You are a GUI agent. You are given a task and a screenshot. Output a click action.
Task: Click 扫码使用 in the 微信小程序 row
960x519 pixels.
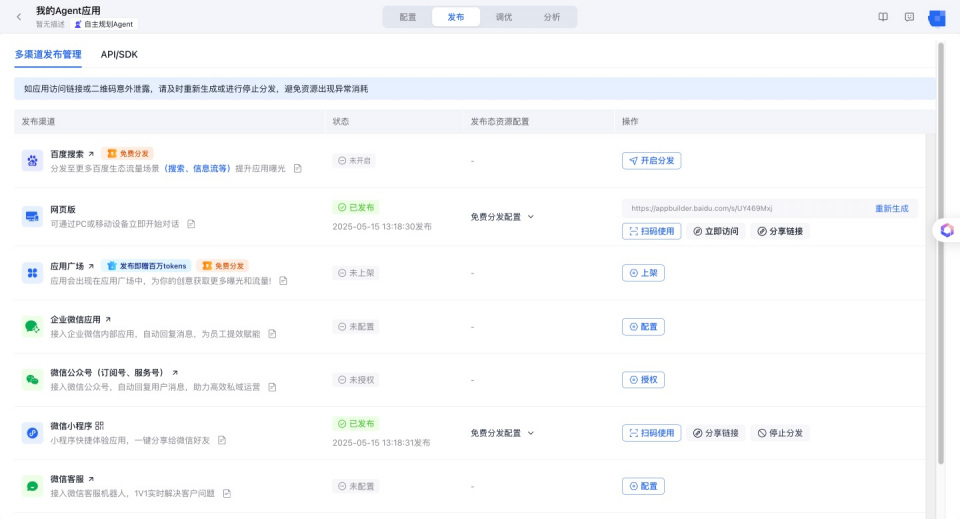pos(651,433)
